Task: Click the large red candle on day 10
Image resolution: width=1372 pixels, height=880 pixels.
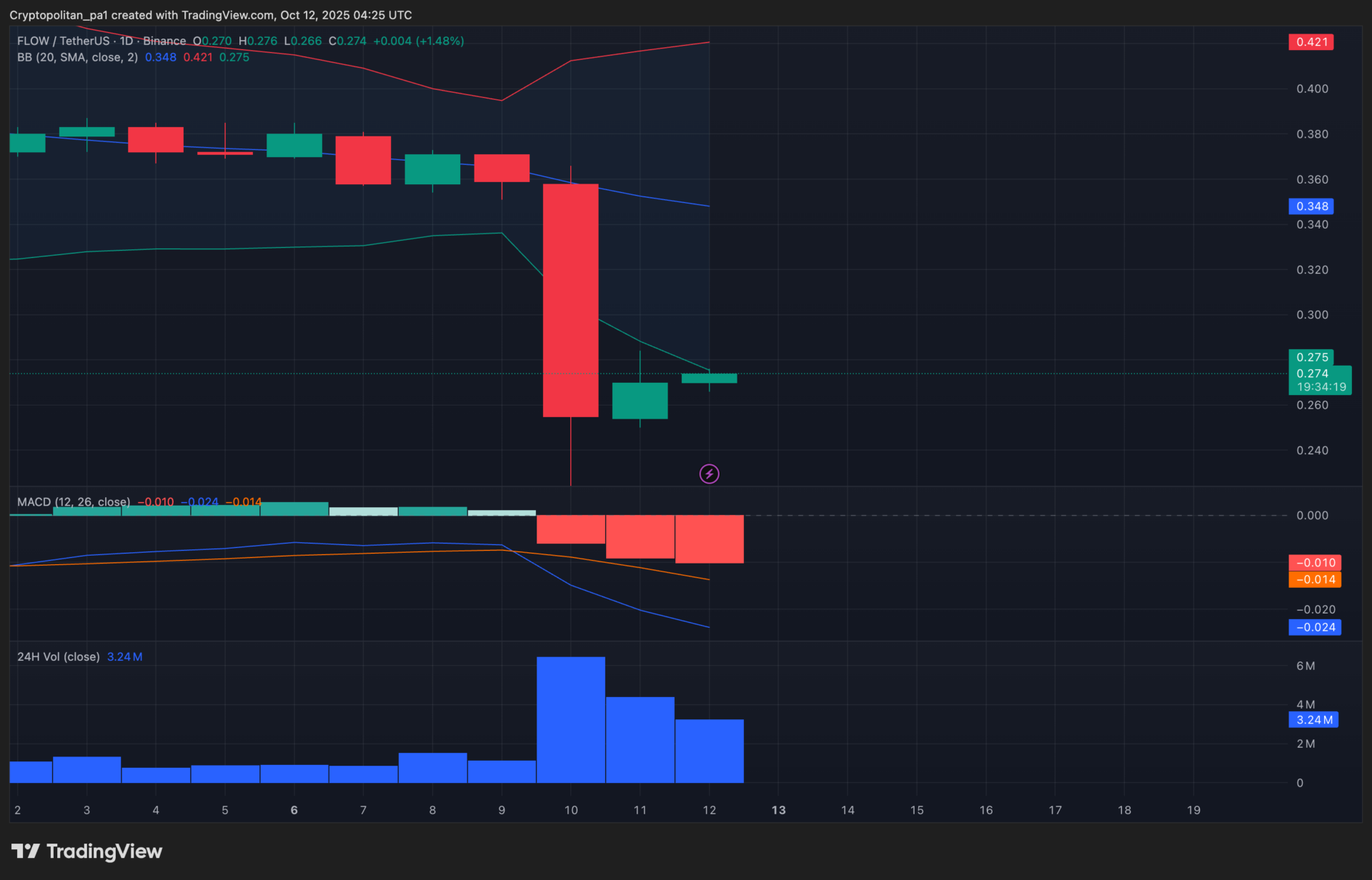Action: tap(570, 300)
